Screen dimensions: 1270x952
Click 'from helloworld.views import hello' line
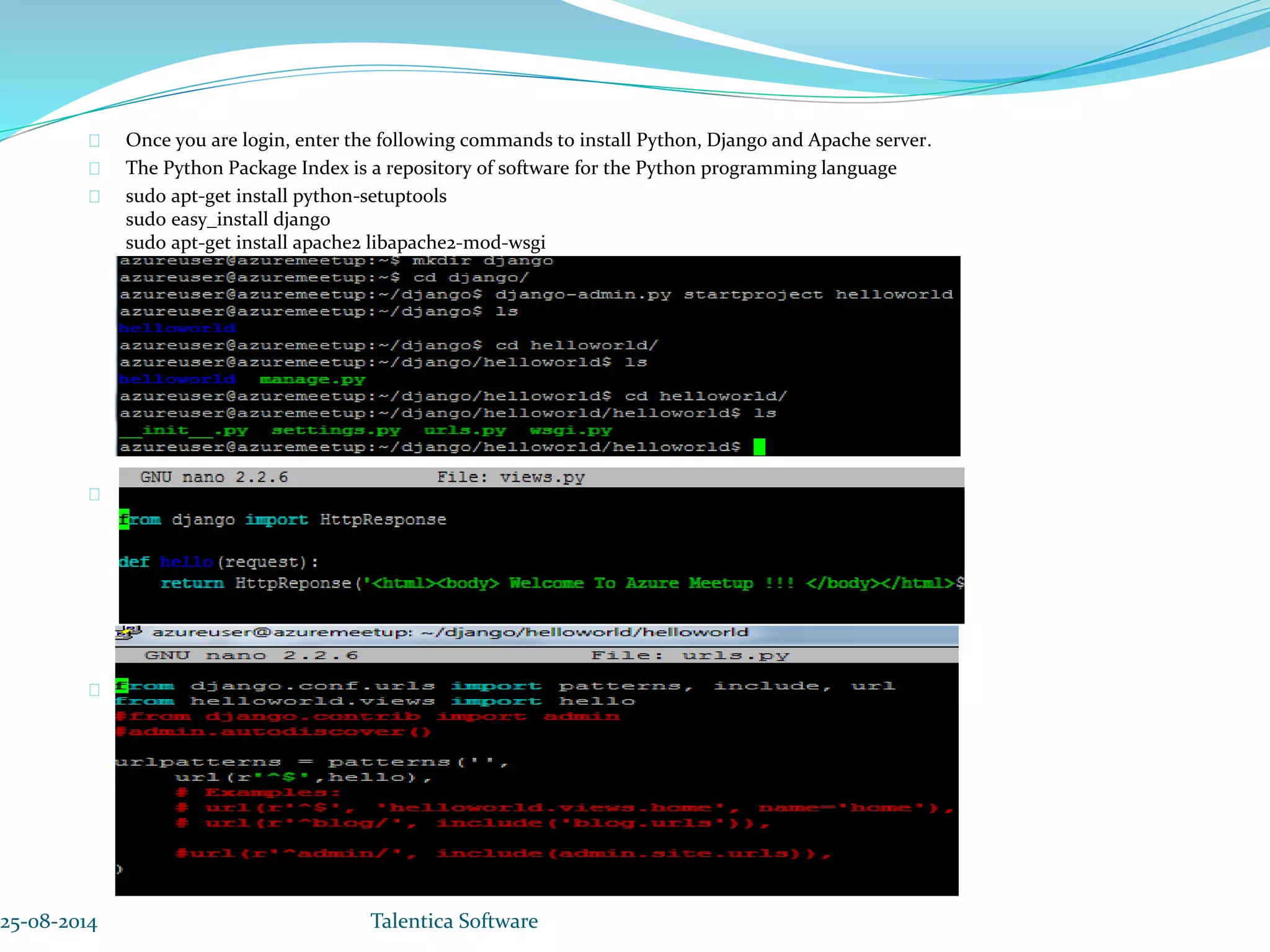point(376,701)
